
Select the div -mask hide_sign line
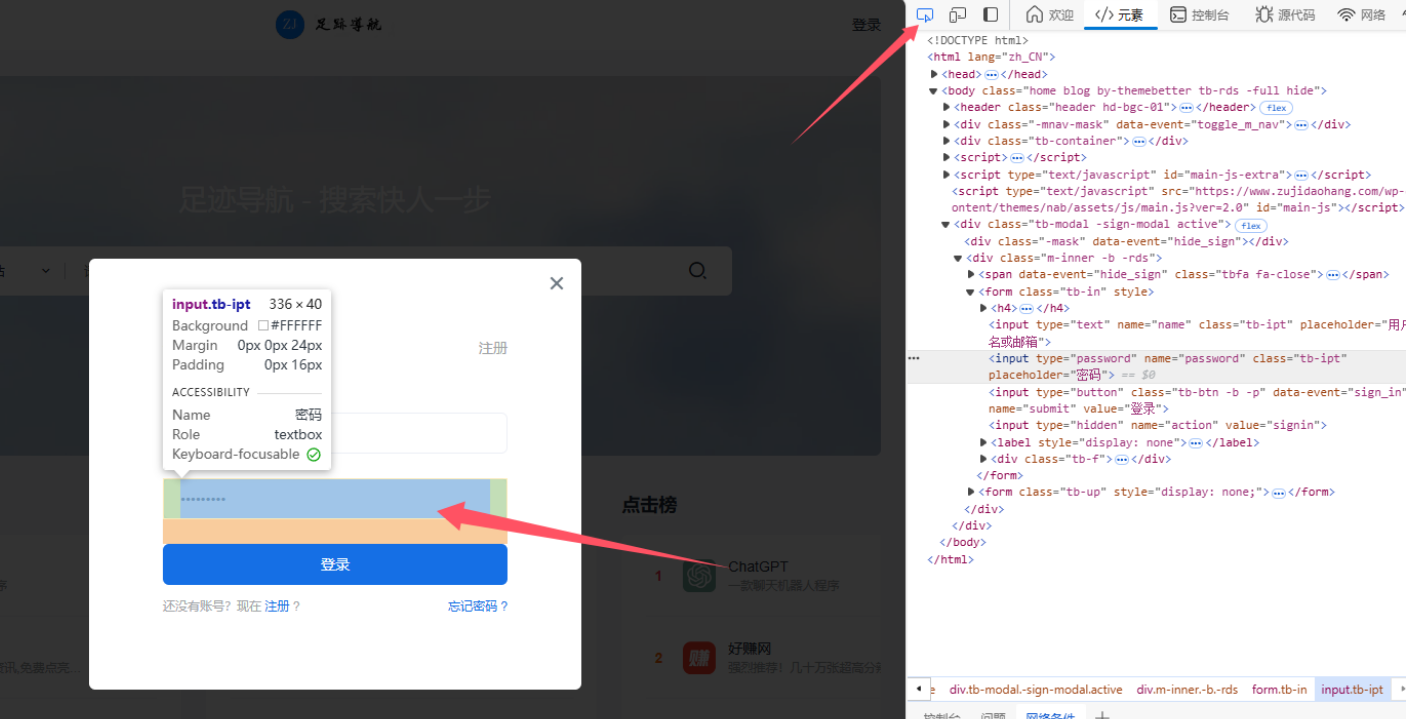click(1126, 241)
